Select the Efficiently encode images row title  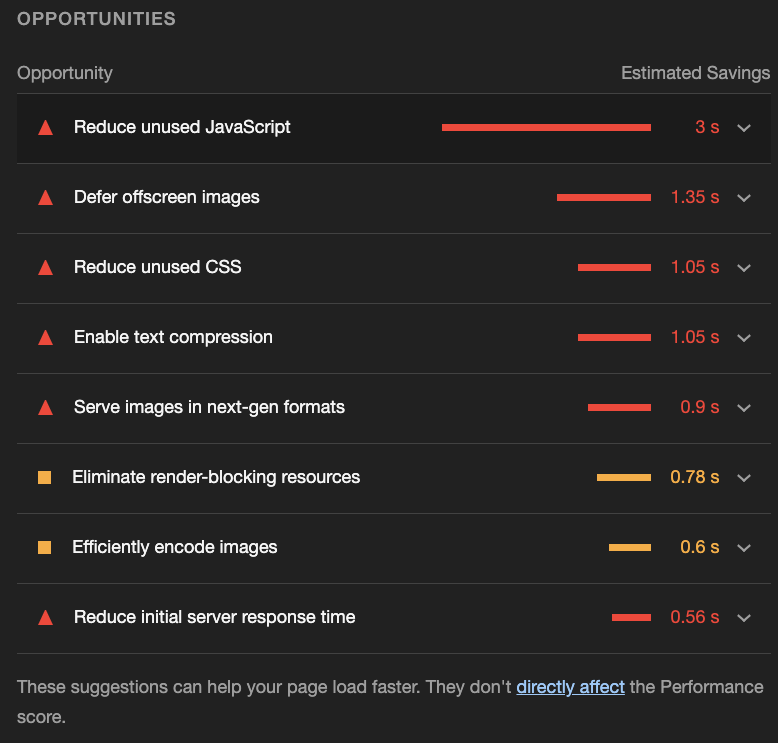coord(175,547)
